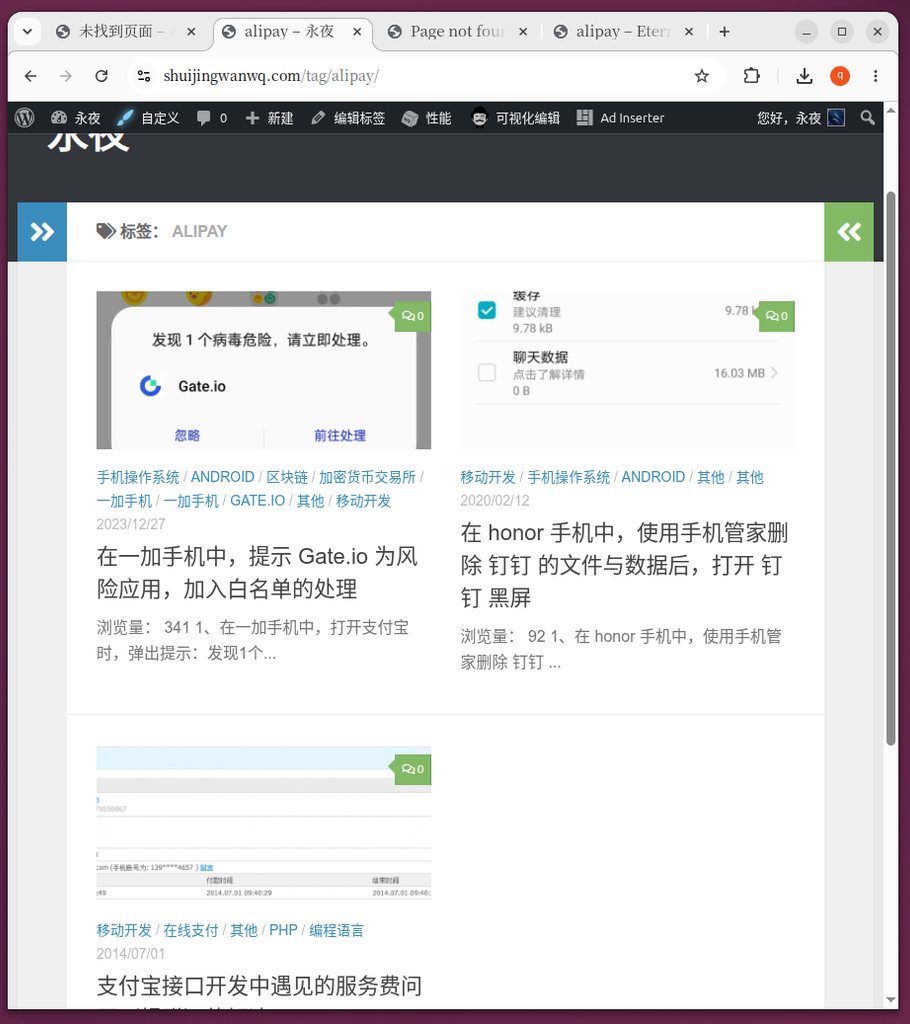910x1024 pixels.
Task: Open the WordPress logo menu
Action: coord(24,118)
